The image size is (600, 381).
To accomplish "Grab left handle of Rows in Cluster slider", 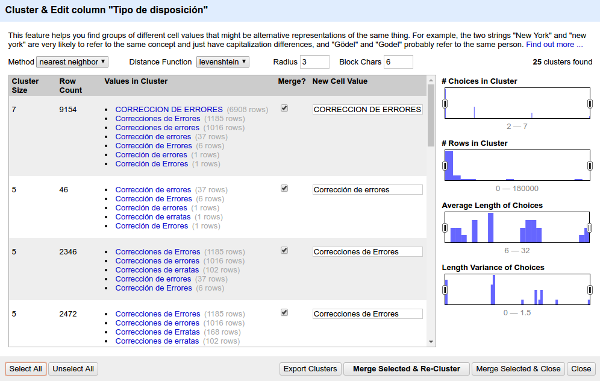I will tap(445, 166).
